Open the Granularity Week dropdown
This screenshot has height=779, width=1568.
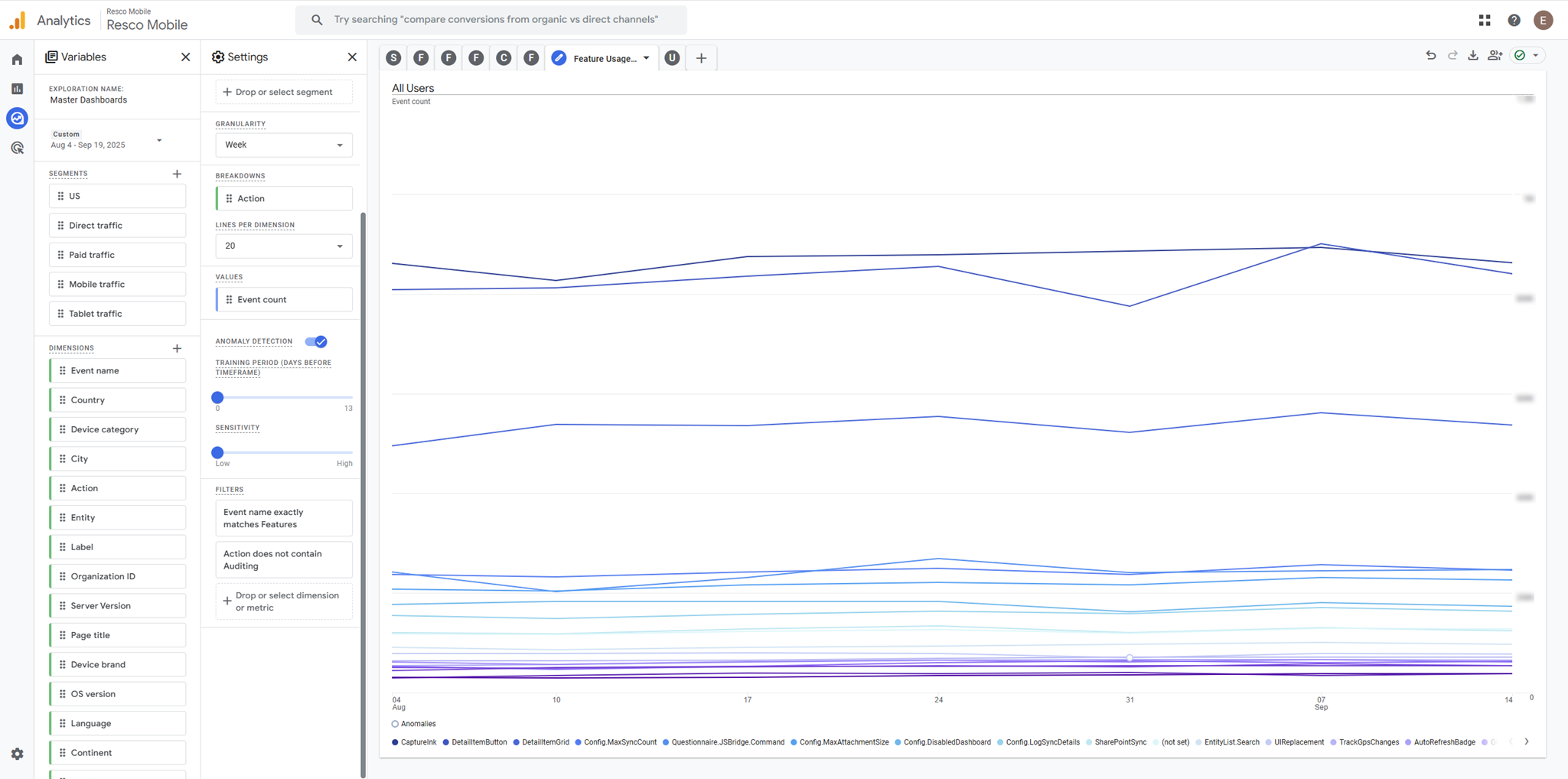coord(283,145)
